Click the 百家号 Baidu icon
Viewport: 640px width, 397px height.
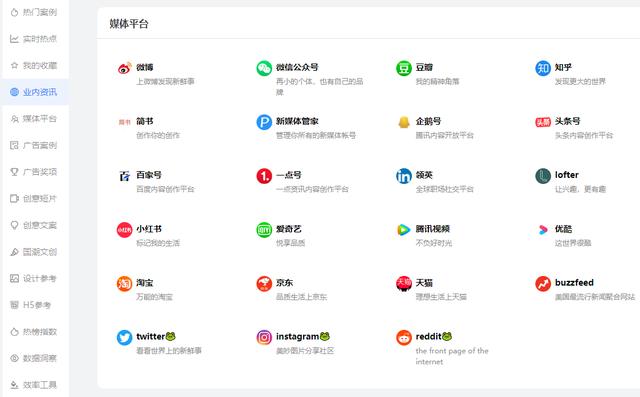(x=124, y=176)
